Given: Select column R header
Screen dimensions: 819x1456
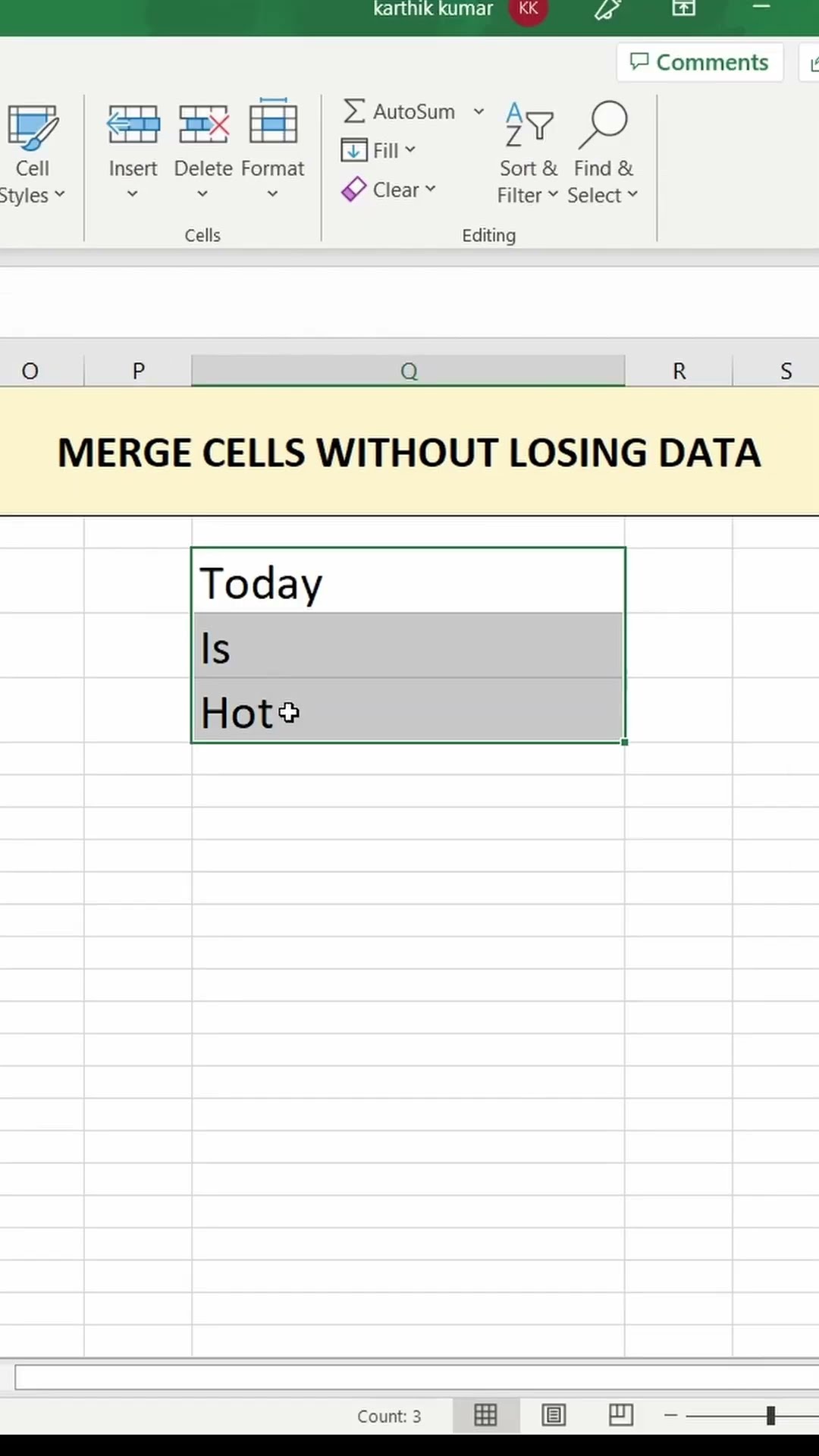Looking at the screenshot, I should coord(679,371).
